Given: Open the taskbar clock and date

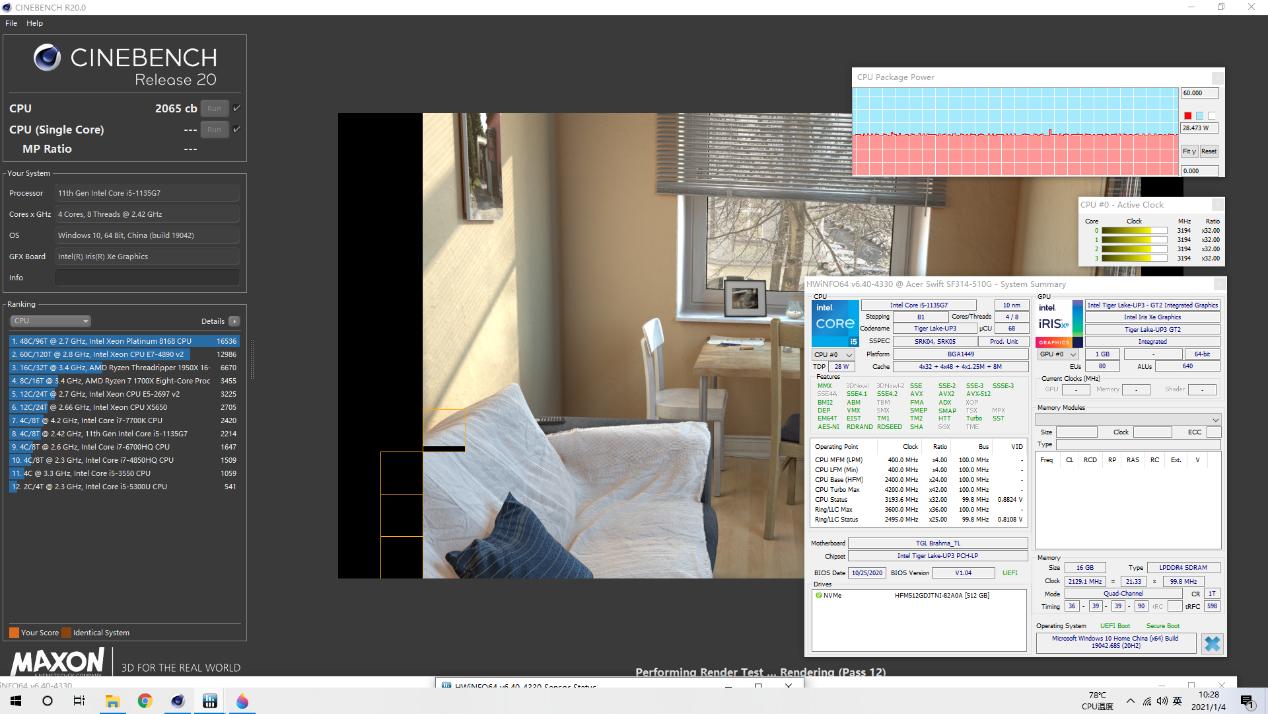Looking at the screenshot, I should pos(1209,701).
